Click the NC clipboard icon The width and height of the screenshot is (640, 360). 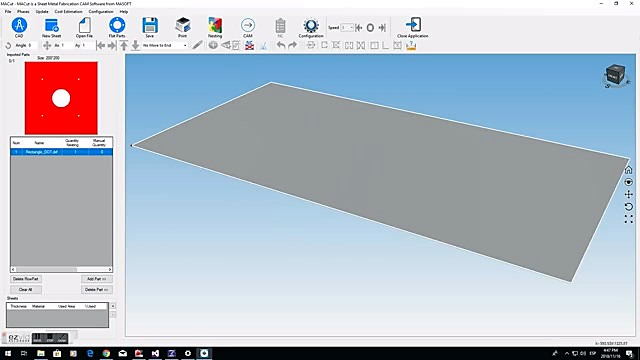[280, 26]
